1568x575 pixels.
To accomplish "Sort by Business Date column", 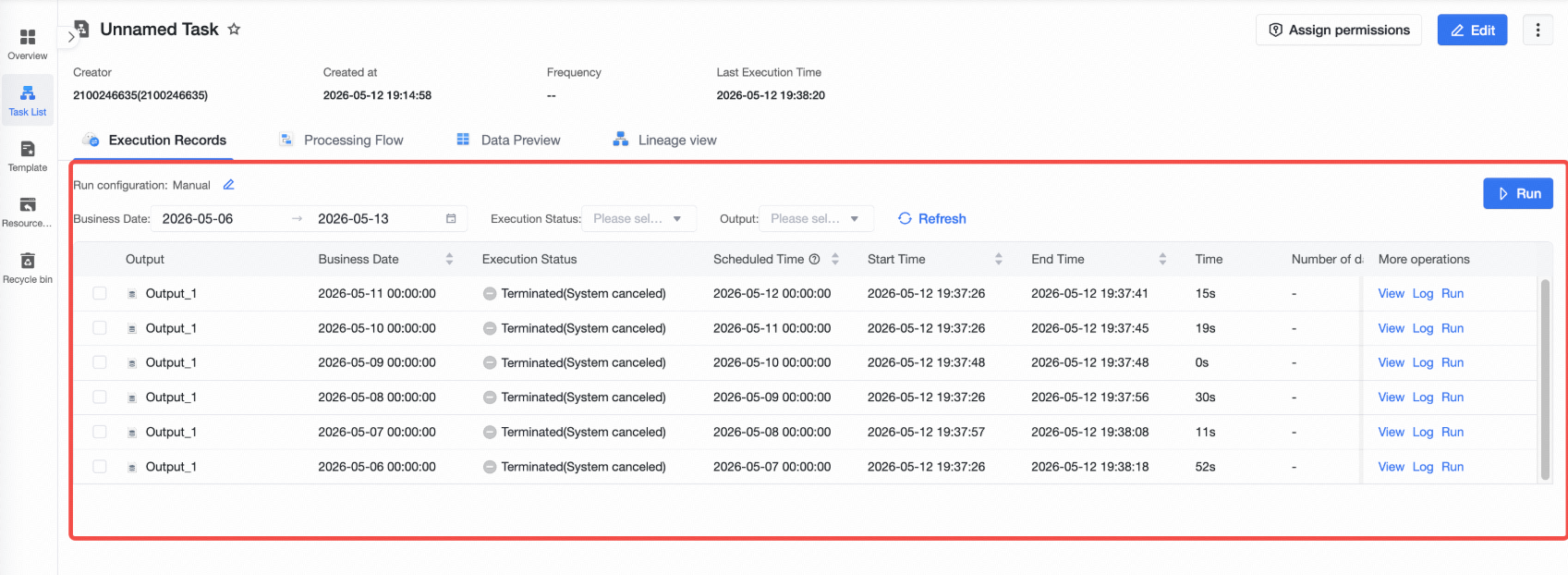I will coord(449,260).
